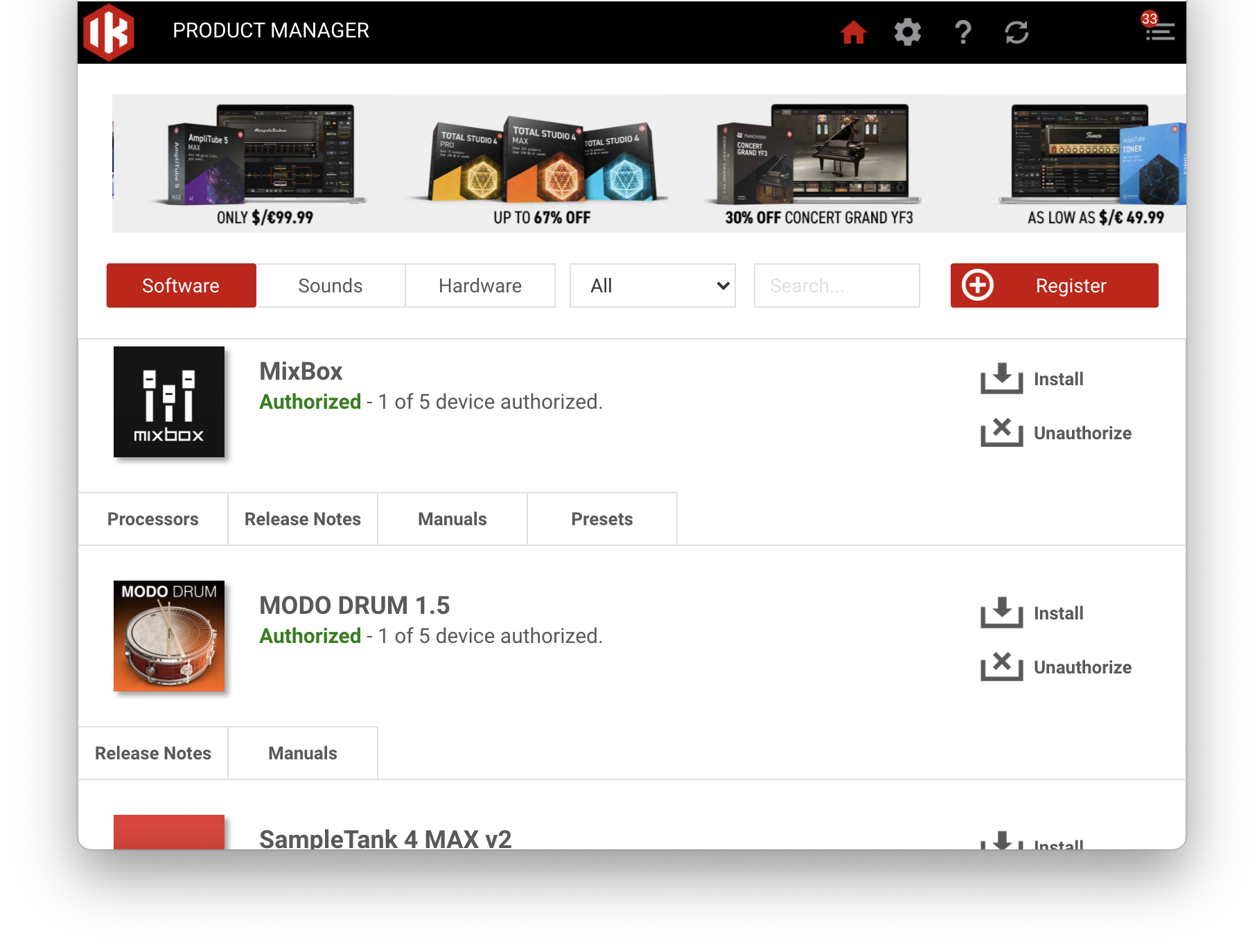Click MODO DRUM Authorized status text

click(x=310, y=636)
